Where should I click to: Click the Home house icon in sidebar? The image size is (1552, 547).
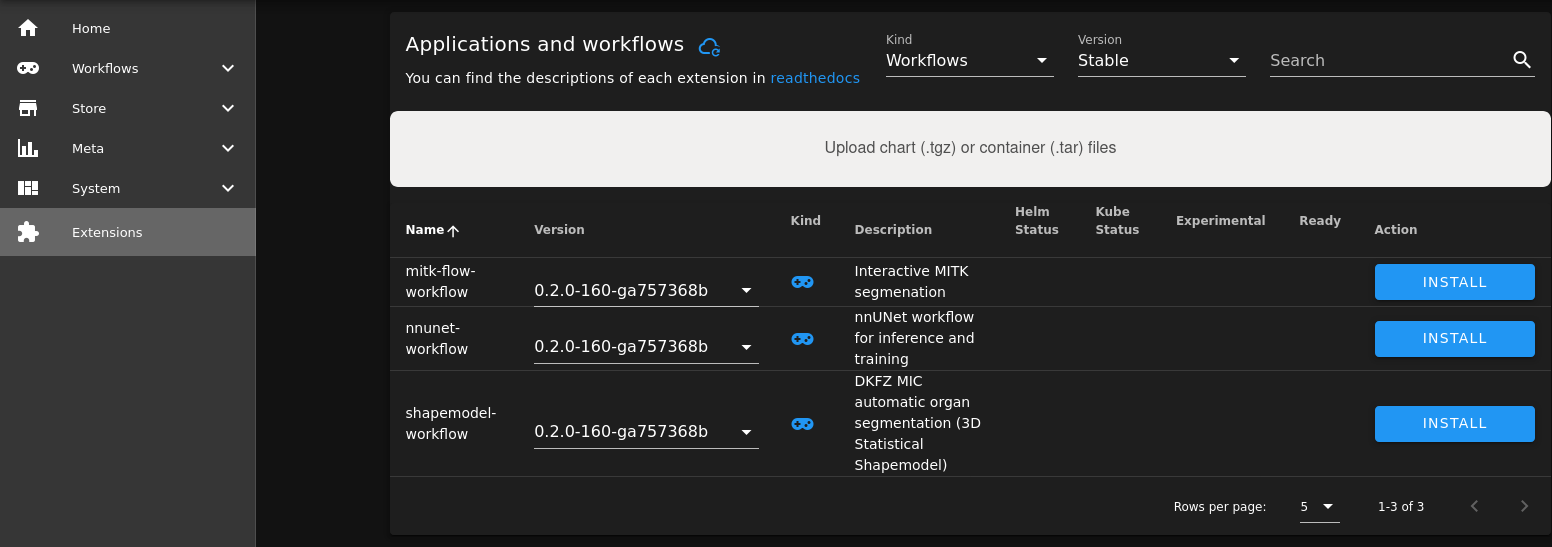tap(28, 28)
